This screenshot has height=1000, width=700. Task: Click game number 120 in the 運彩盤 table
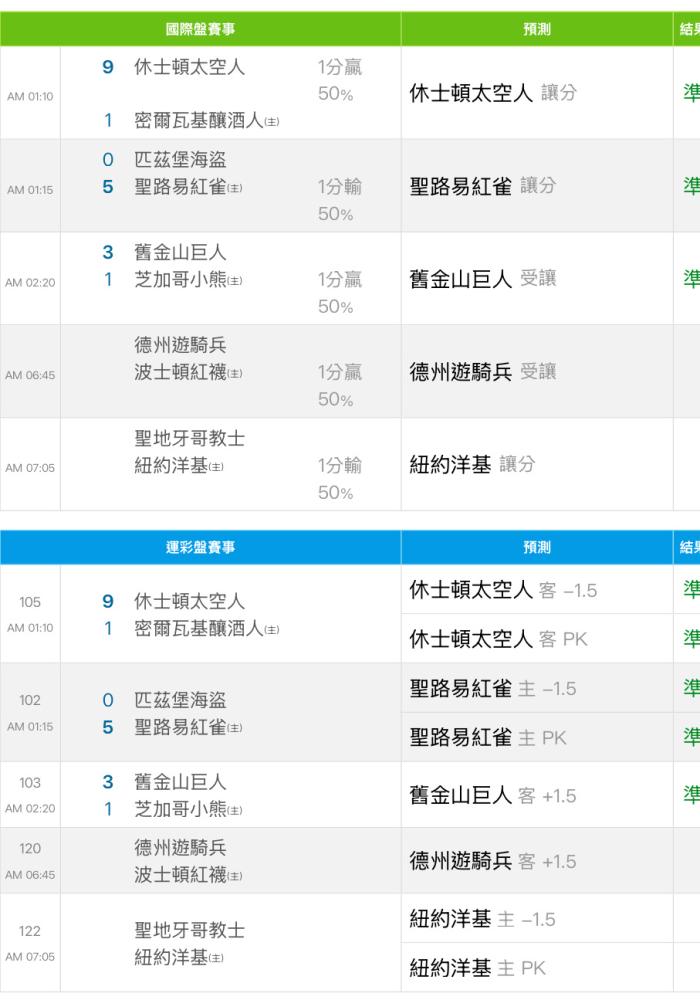click(x=30, y=848)
